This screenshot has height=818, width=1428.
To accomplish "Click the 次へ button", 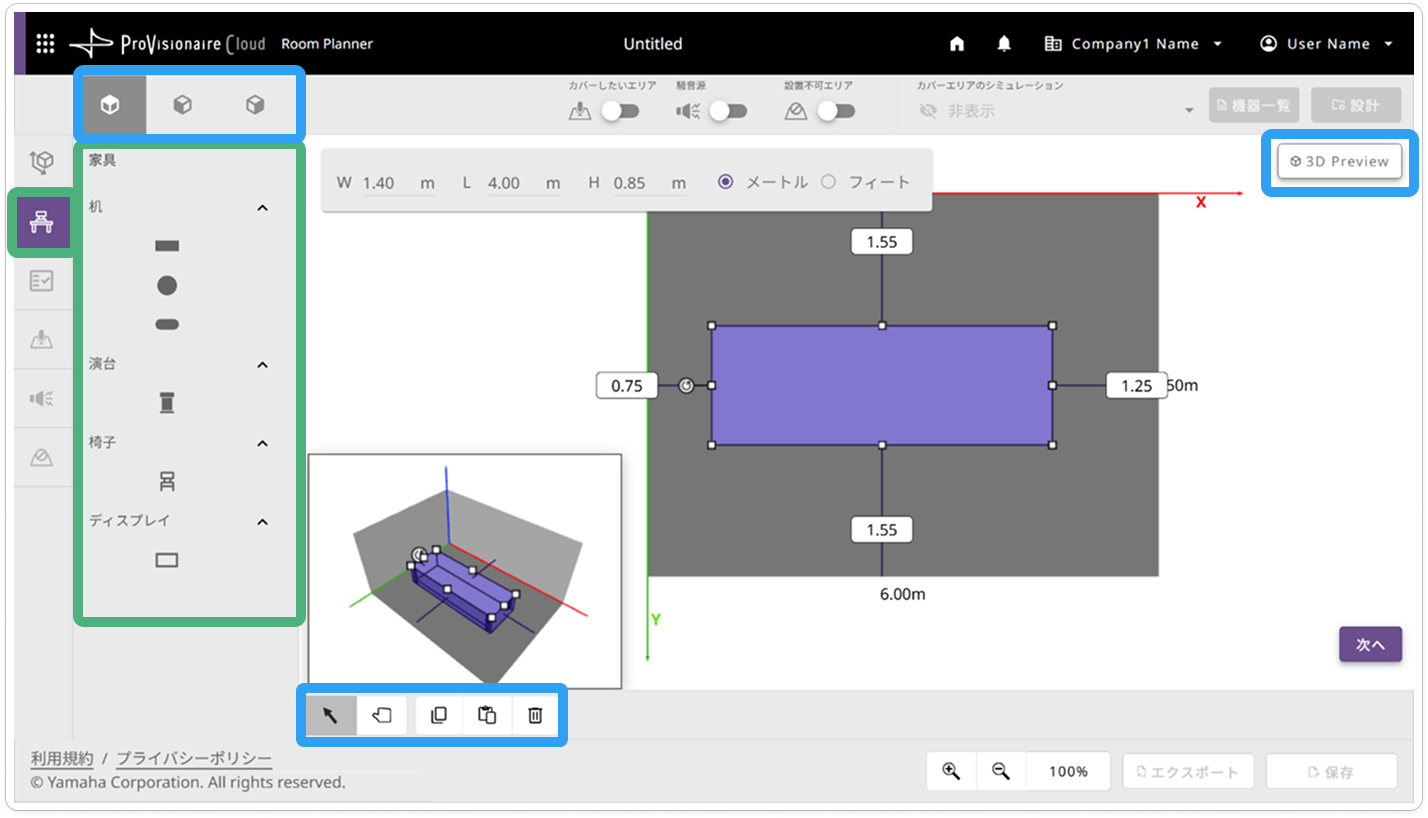I will (x=1370, y=645).
